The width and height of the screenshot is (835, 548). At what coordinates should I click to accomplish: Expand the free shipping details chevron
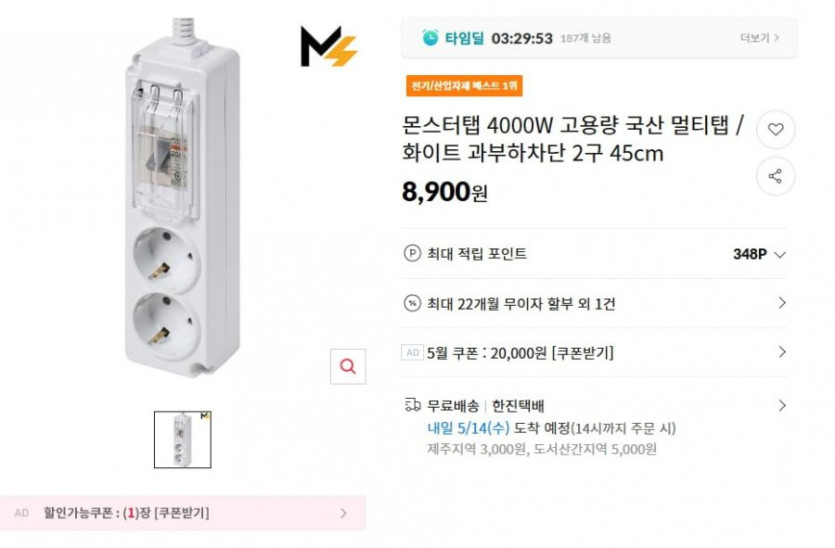pyautogui.click(x=782, y=405)
